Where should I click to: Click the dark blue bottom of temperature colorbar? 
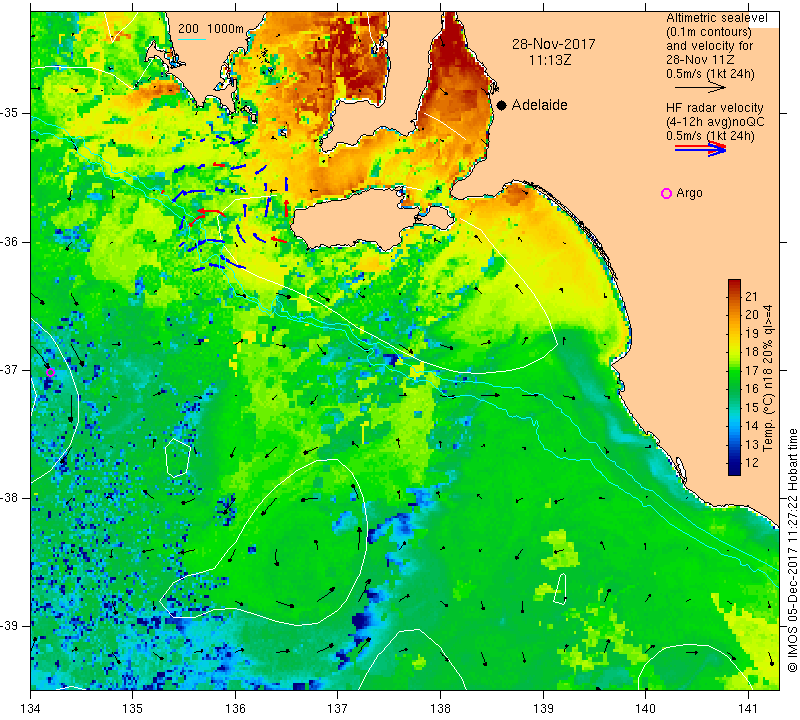tap(734, 470)
